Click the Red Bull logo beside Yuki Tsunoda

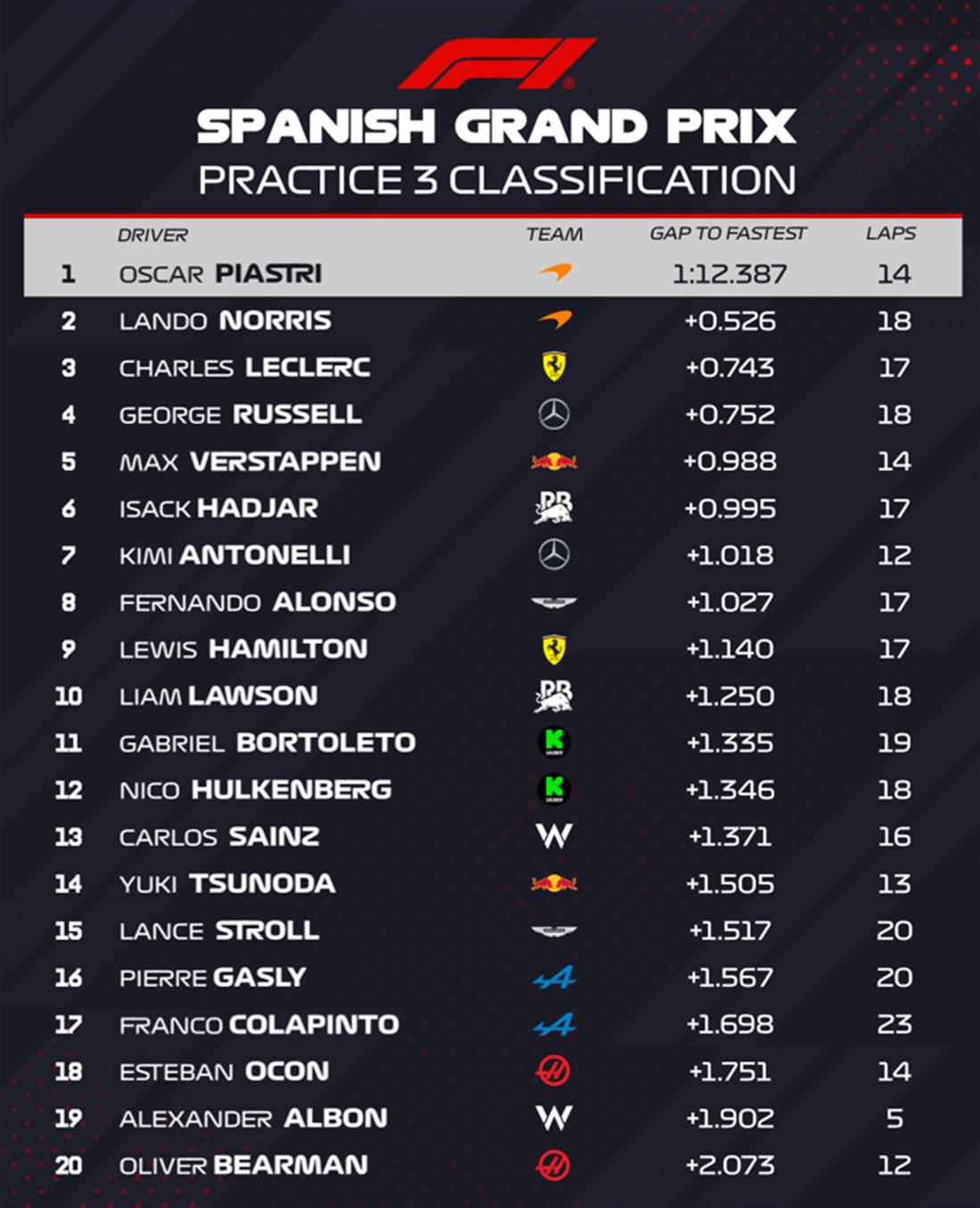click(554, 883)
